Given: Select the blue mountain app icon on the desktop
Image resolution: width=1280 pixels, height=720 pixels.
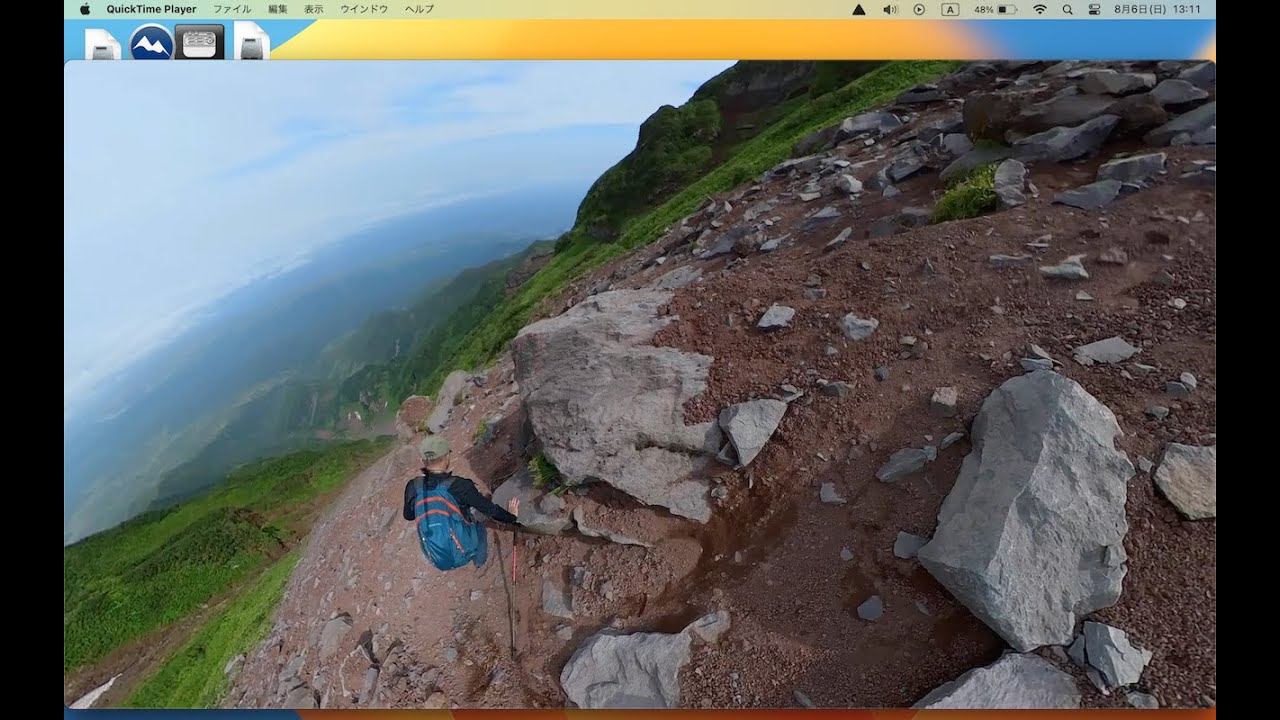Looking at the screenshot, I should point(152,43).
